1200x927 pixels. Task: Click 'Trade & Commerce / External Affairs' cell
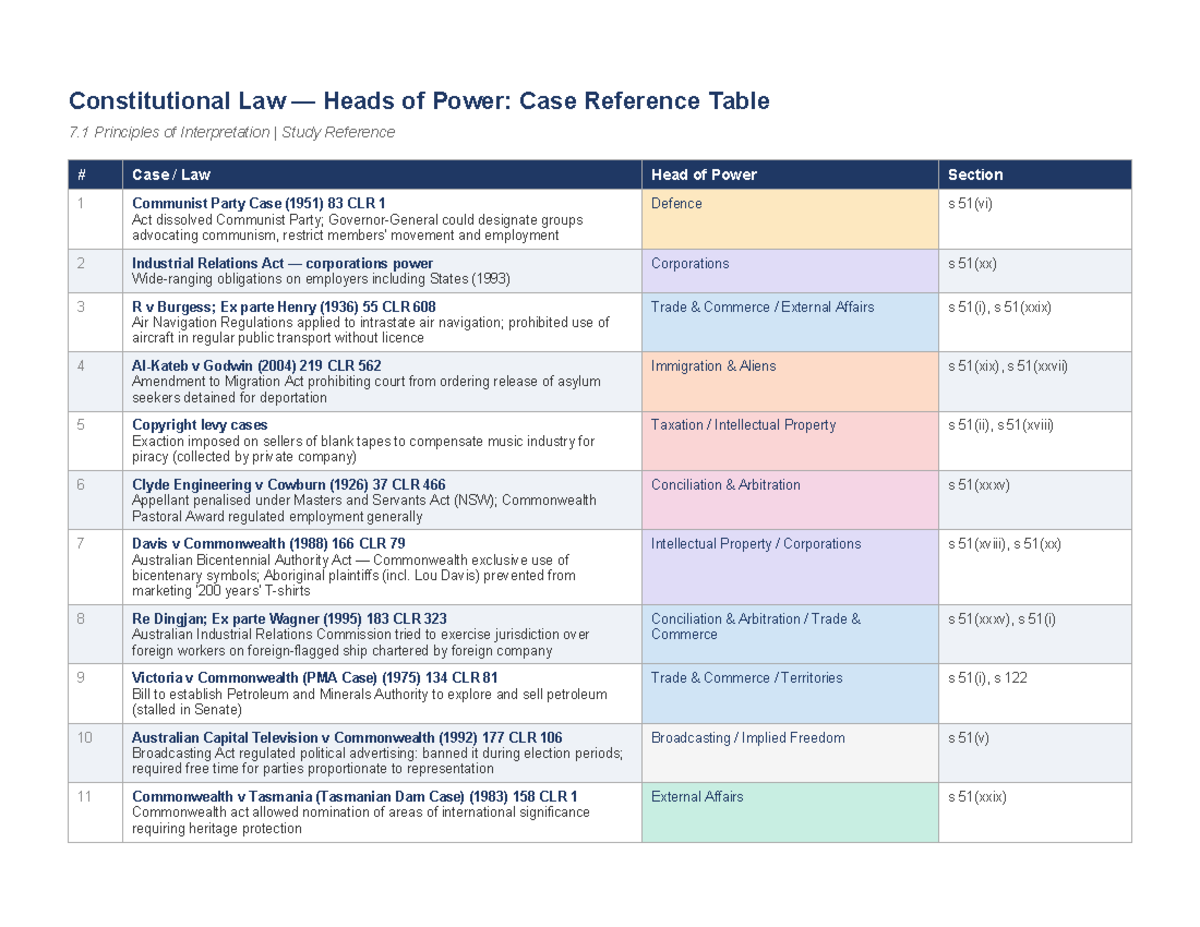click(790, 322)
